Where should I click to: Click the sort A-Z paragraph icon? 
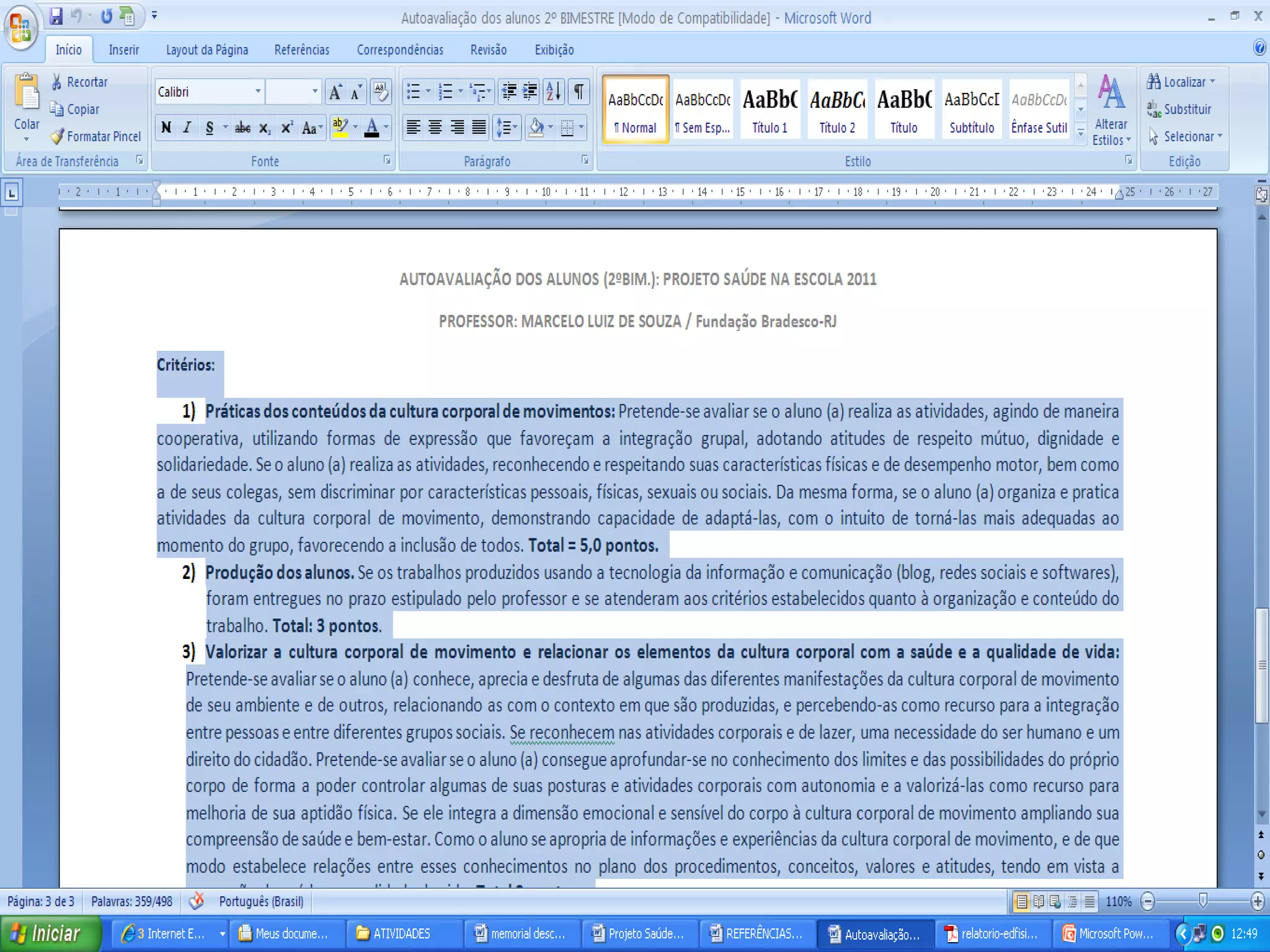point(553,92)
